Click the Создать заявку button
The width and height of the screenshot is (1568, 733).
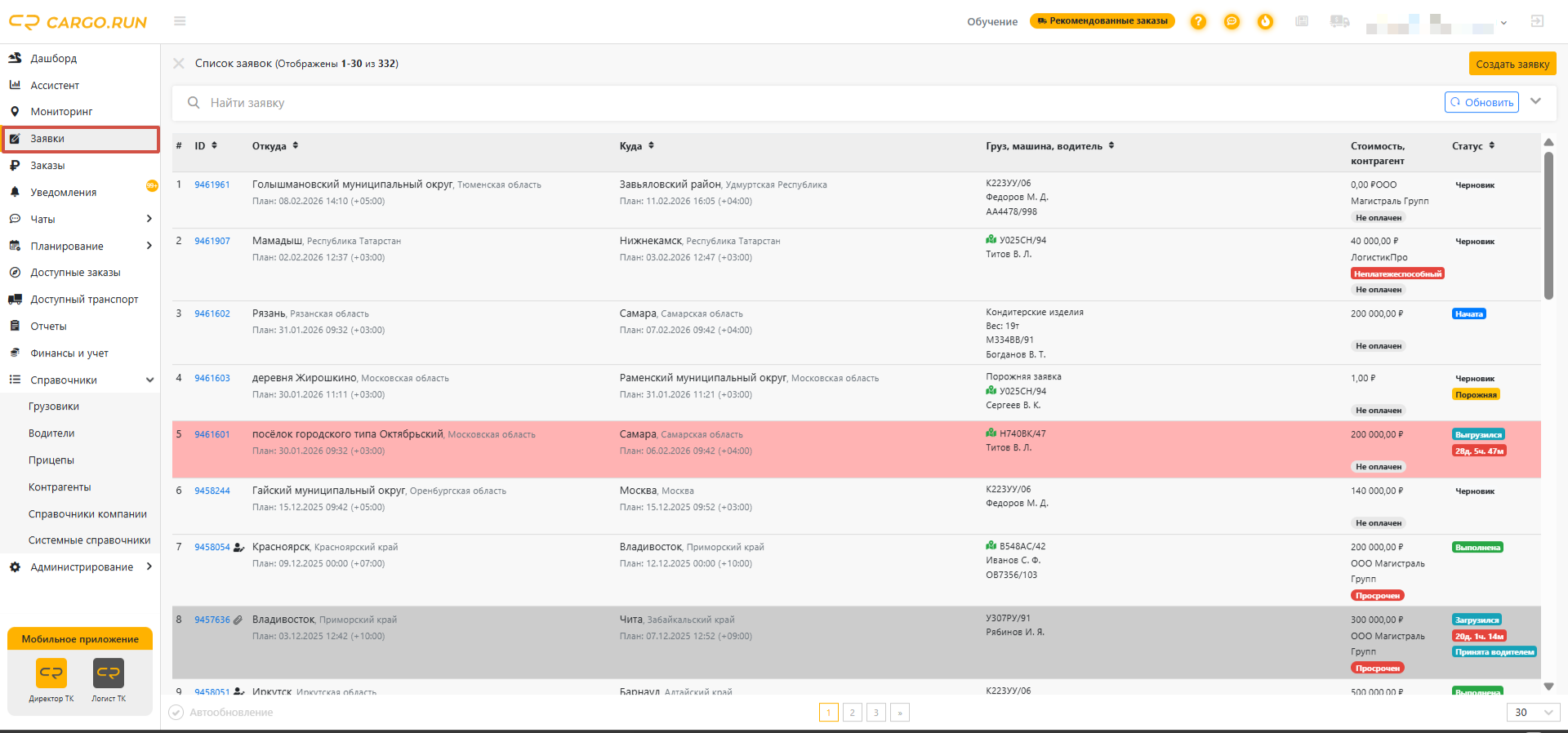click(x=1512, y=64)
